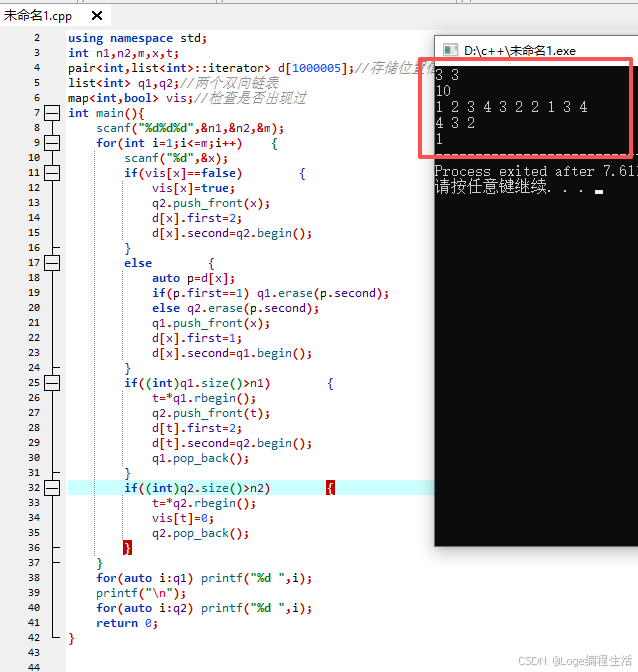The width and height of the screenshot is (638, 672).
Task: Collapse the if block fold at line 11
Action: pyautogui.click(x=52, y=173)
